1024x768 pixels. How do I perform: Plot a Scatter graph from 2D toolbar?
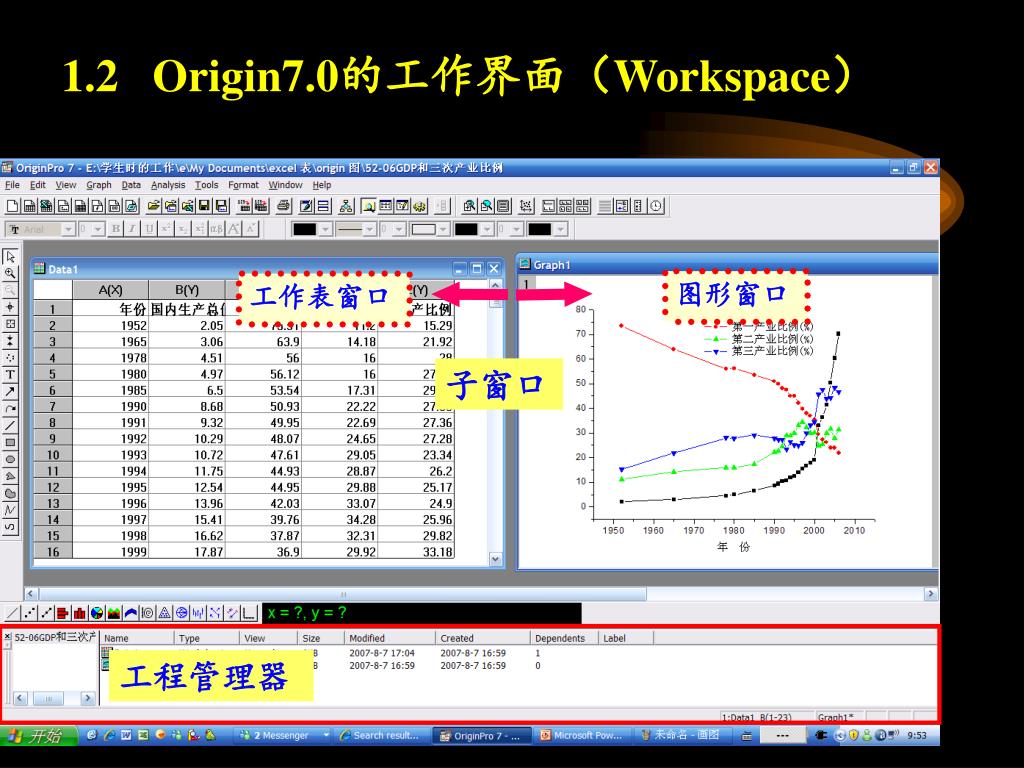click(x=29, y=613)
